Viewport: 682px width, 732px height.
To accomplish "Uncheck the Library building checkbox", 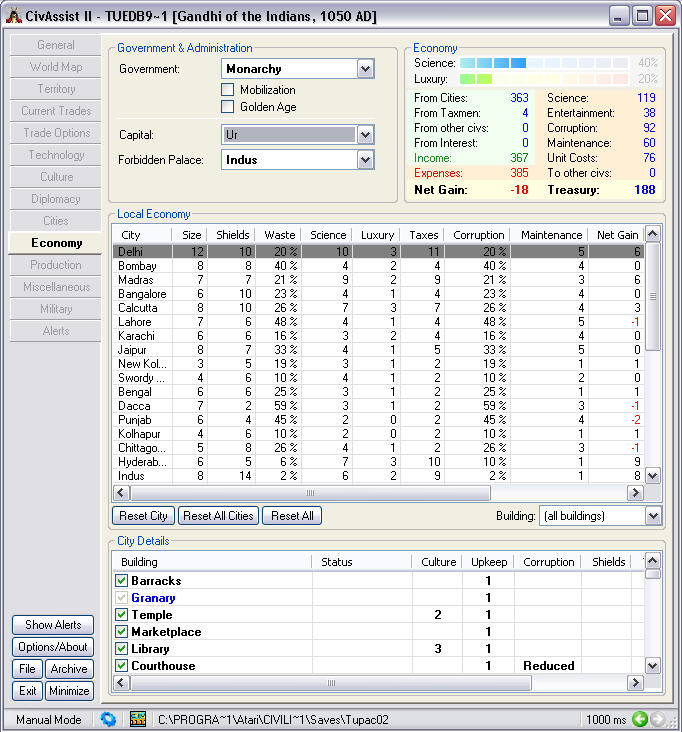I will point(121,649).
